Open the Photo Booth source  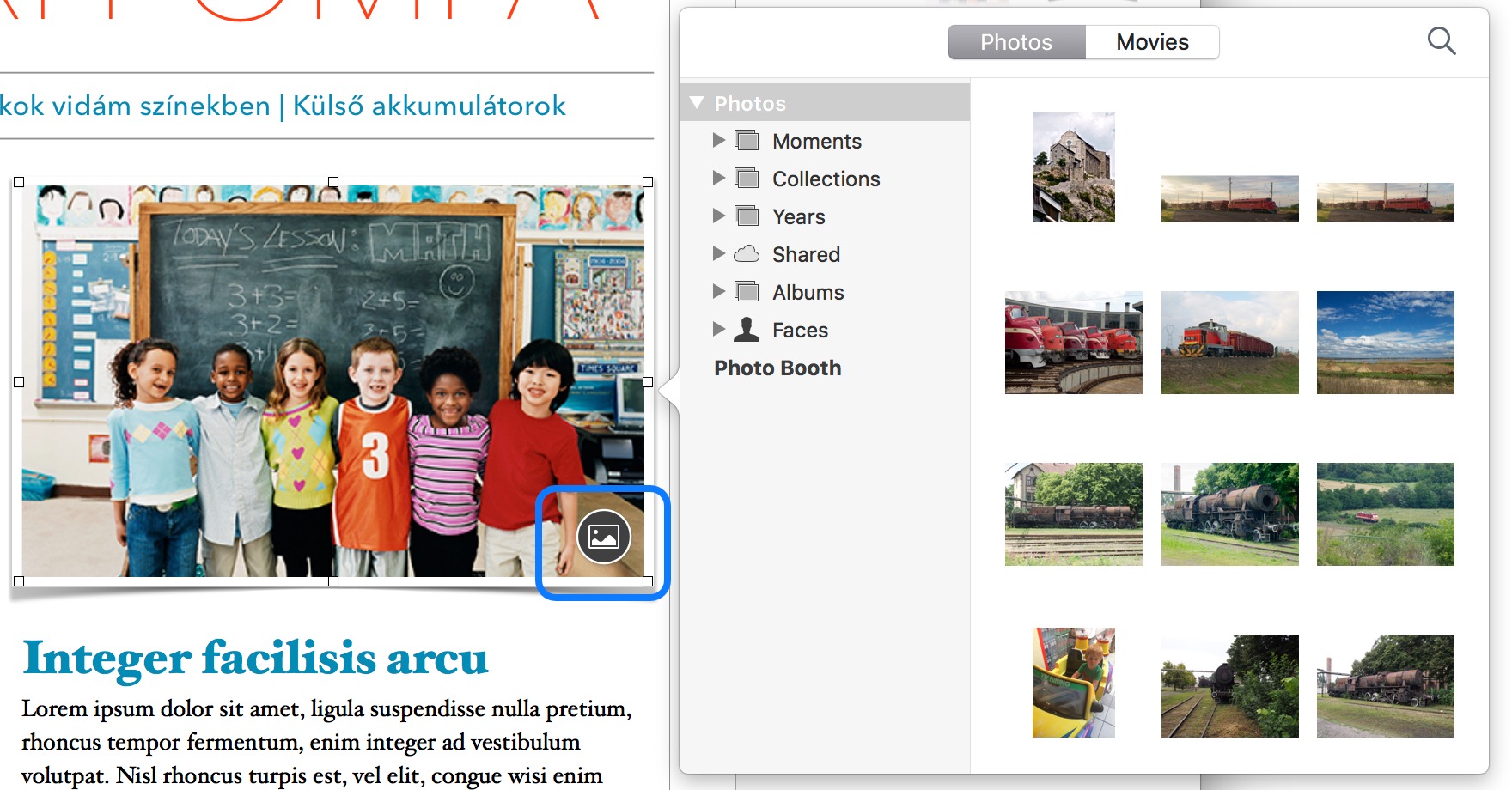777,368
